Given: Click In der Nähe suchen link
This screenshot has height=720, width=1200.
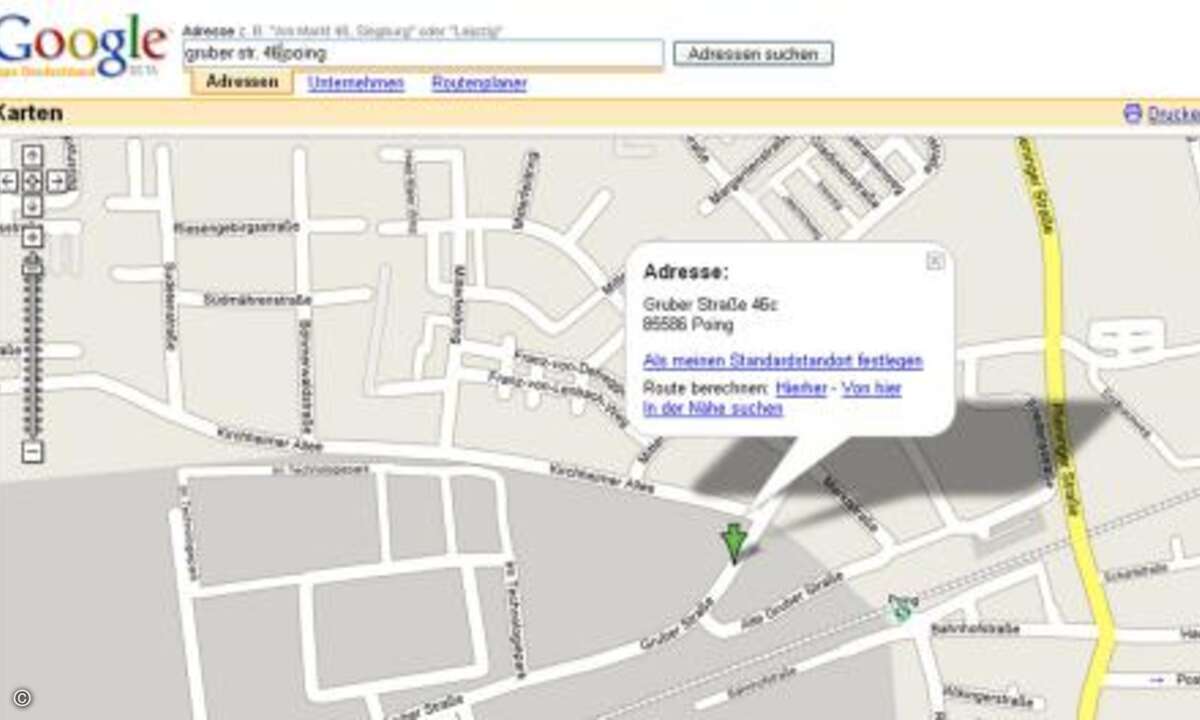Looking at the screenshot, I should (x=713, y=408).
